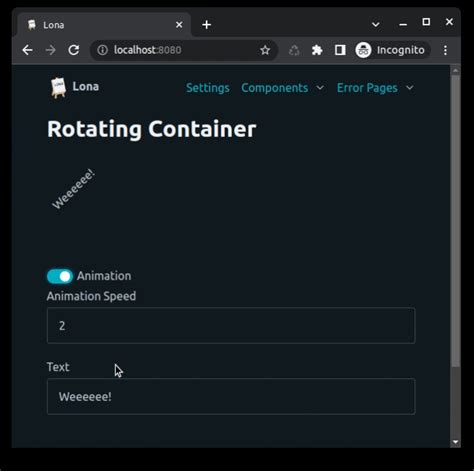Open the side panel icon
The width and height of the screenshot is (474, 471).
point(340,50)
